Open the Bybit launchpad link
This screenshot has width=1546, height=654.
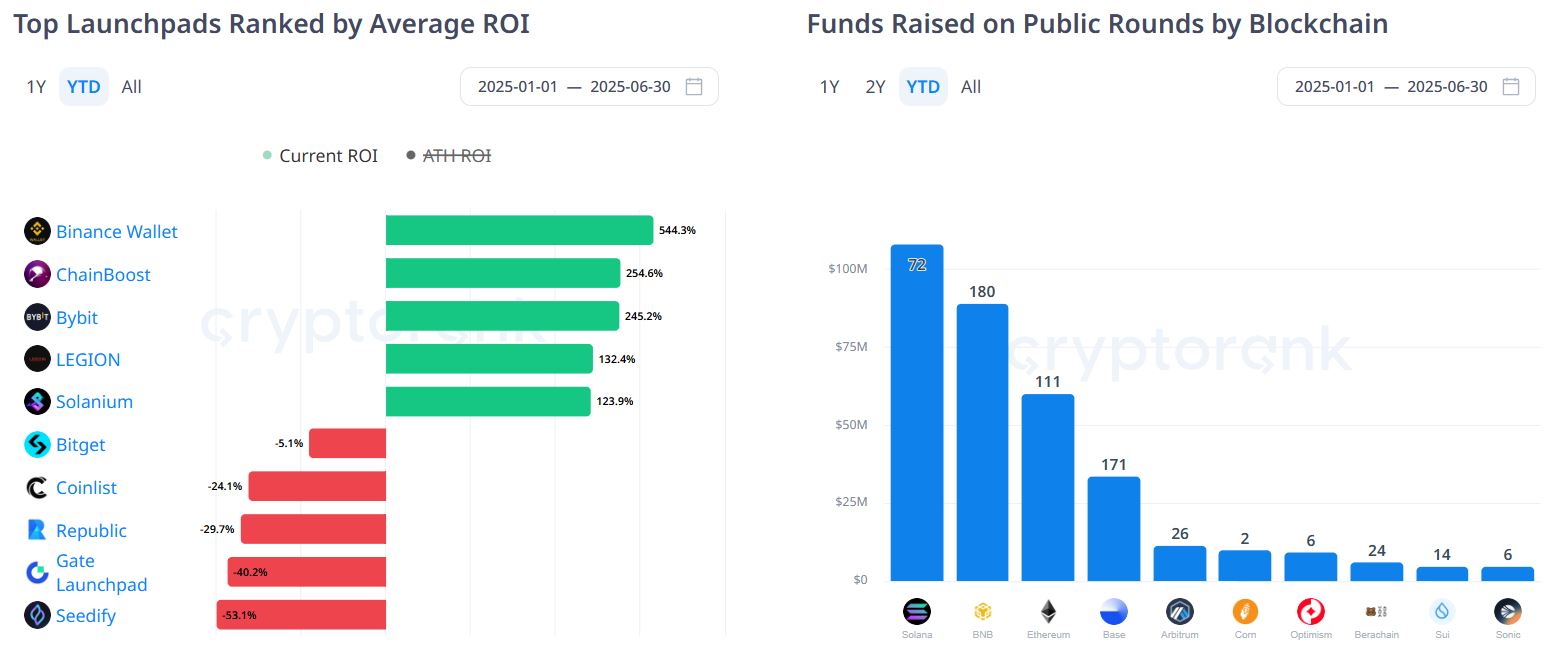tap(77, 318)
